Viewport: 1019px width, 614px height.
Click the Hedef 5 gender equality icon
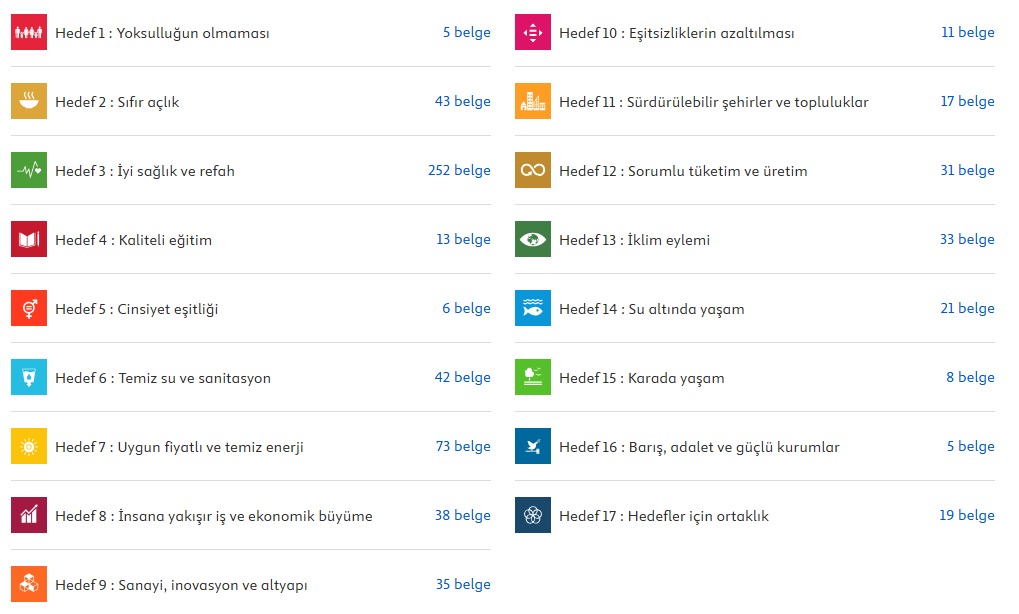(29, 309)
